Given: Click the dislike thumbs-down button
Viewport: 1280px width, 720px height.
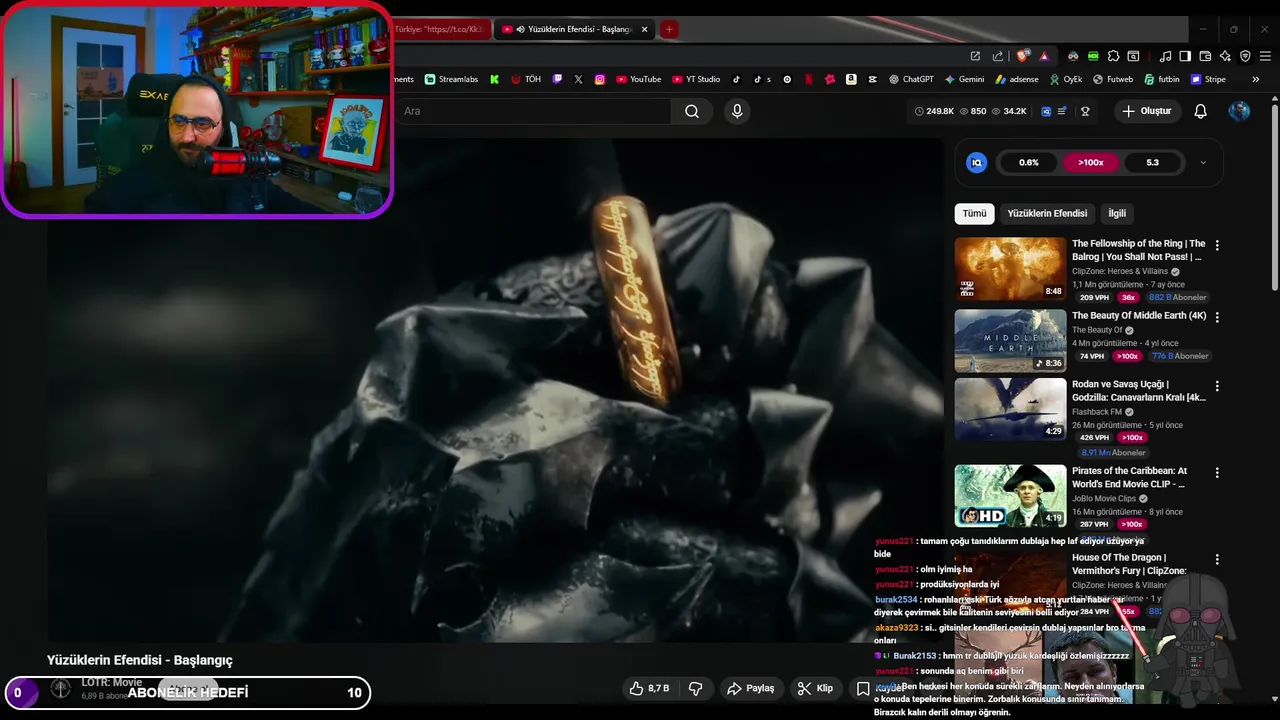Looking at the screenshot, I should pos(695,688).
